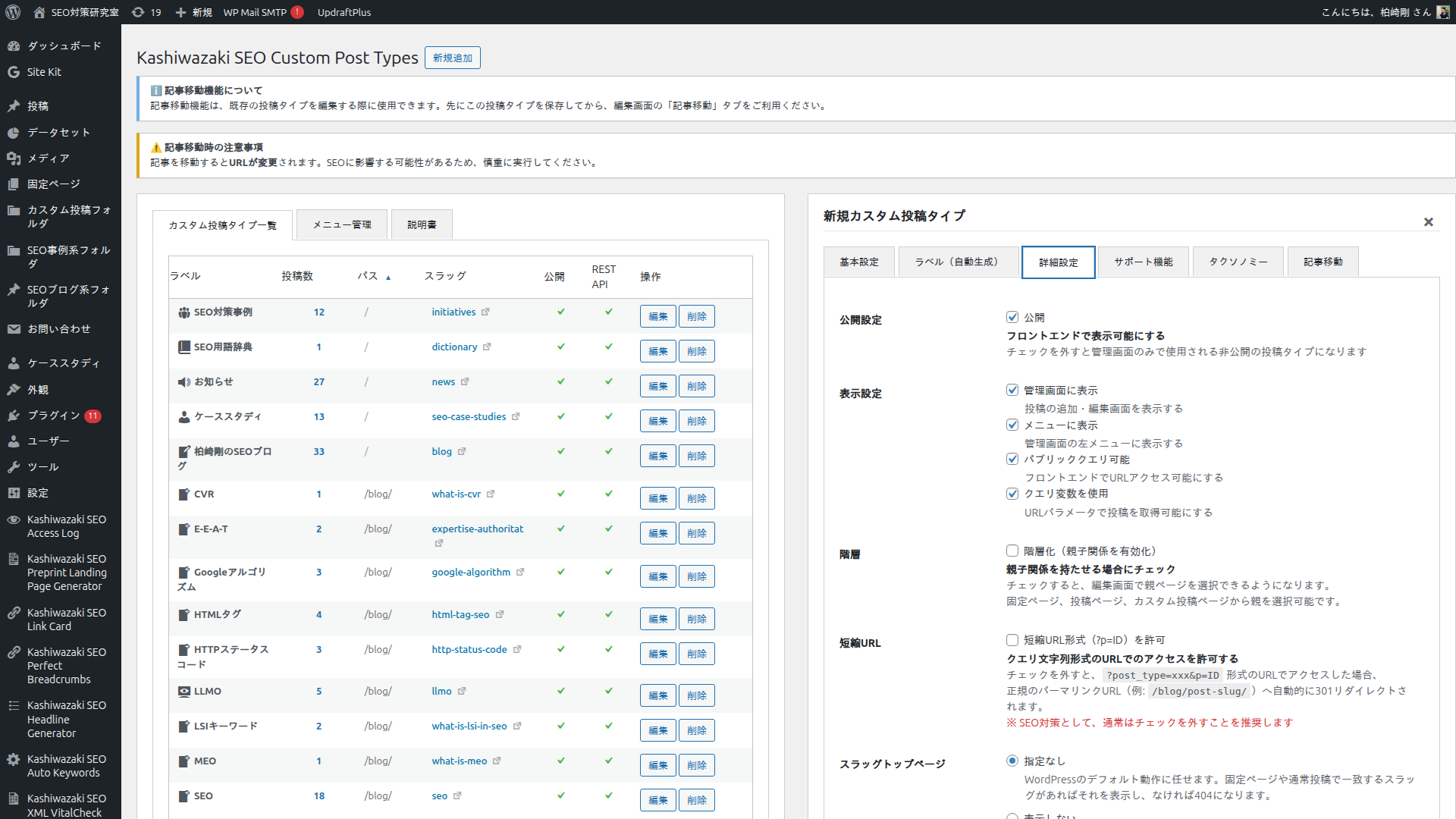Screen dimensions: 1456x819
Task: Click the user avatar in the top right
Action: [x=1443, y=12]
